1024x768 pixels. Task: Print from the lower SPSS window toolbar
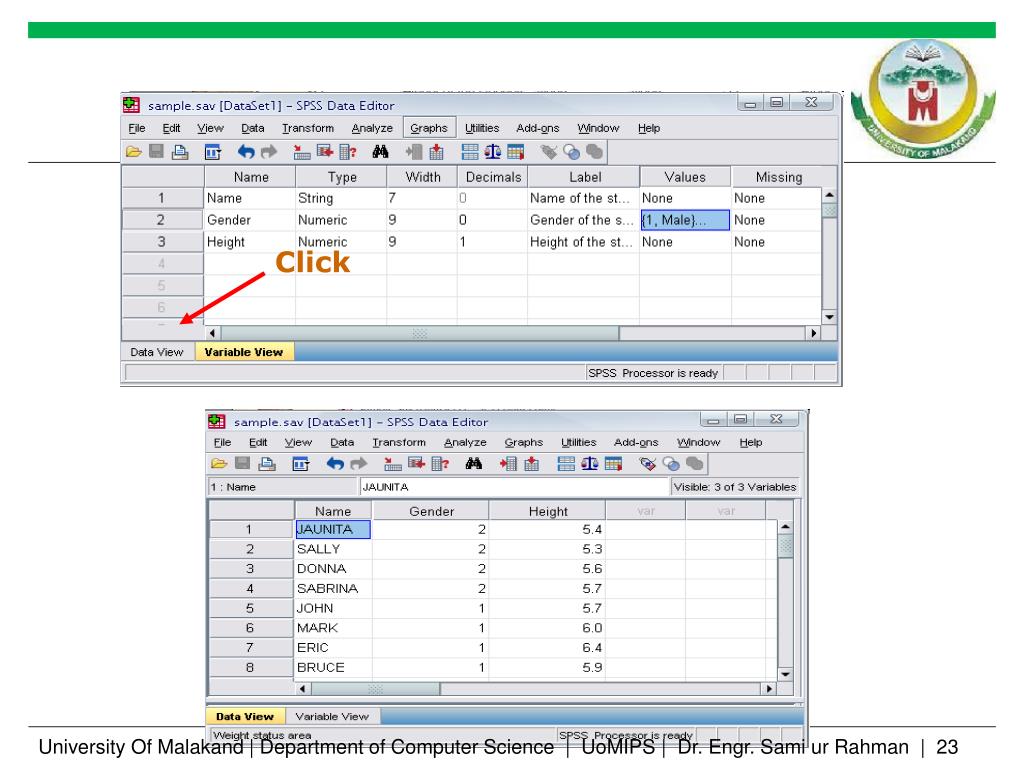[x=266, y=464]
